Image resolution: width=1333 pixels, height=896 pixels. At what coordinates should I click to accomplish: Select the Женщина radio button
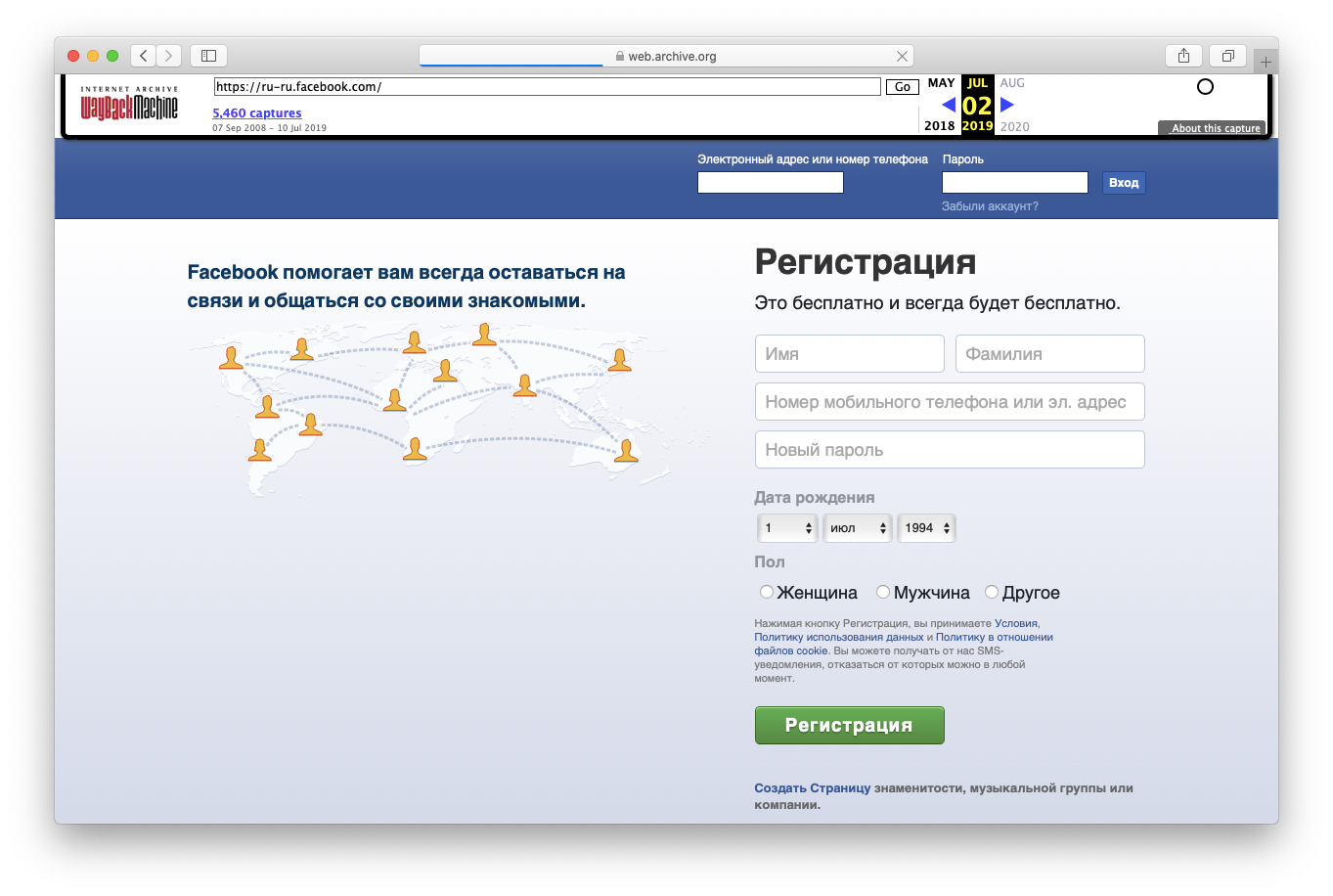click(x=767, y=592)
